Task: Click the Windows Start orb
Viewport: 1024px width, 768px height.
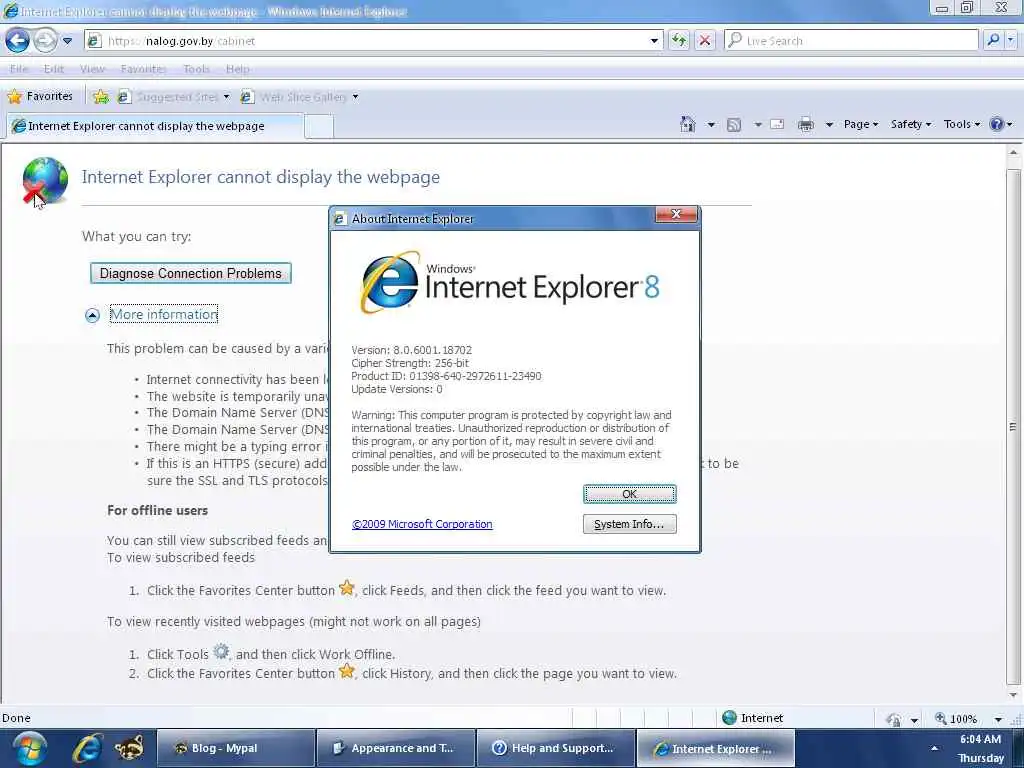Action: tap(29, 748)
